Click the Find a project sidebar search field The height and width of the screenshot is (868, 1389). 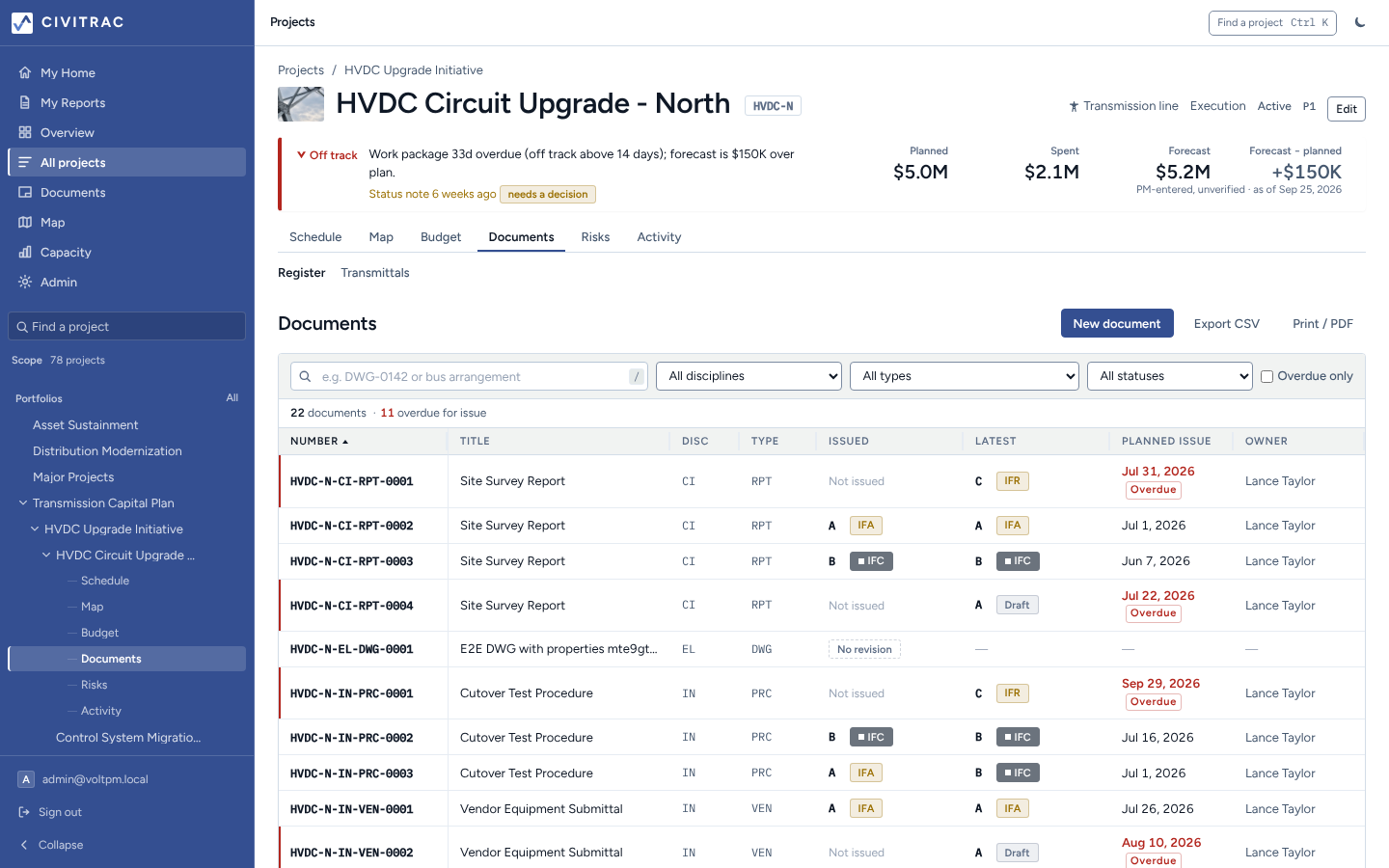(126, 326)
